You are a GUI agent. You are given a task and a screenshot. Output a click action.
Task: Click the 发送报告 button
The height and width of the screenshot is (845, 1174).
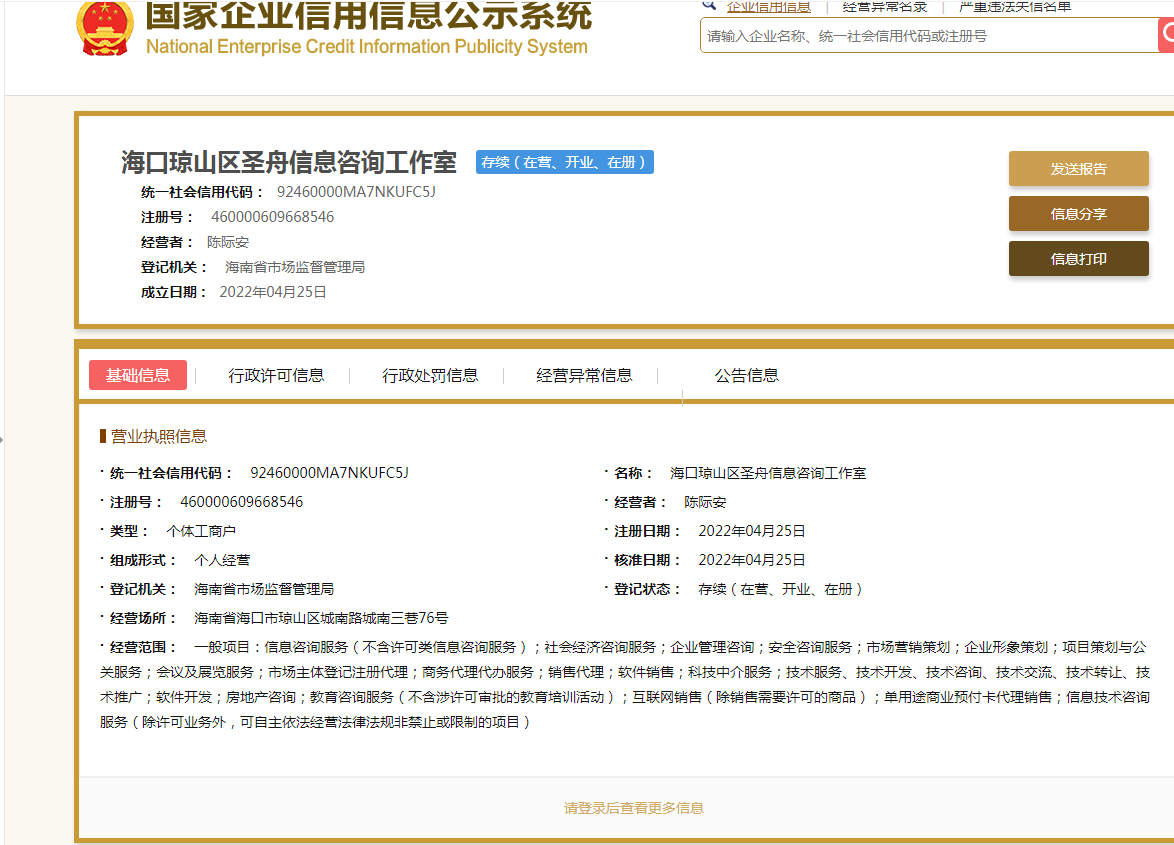tap(1078, 168)
